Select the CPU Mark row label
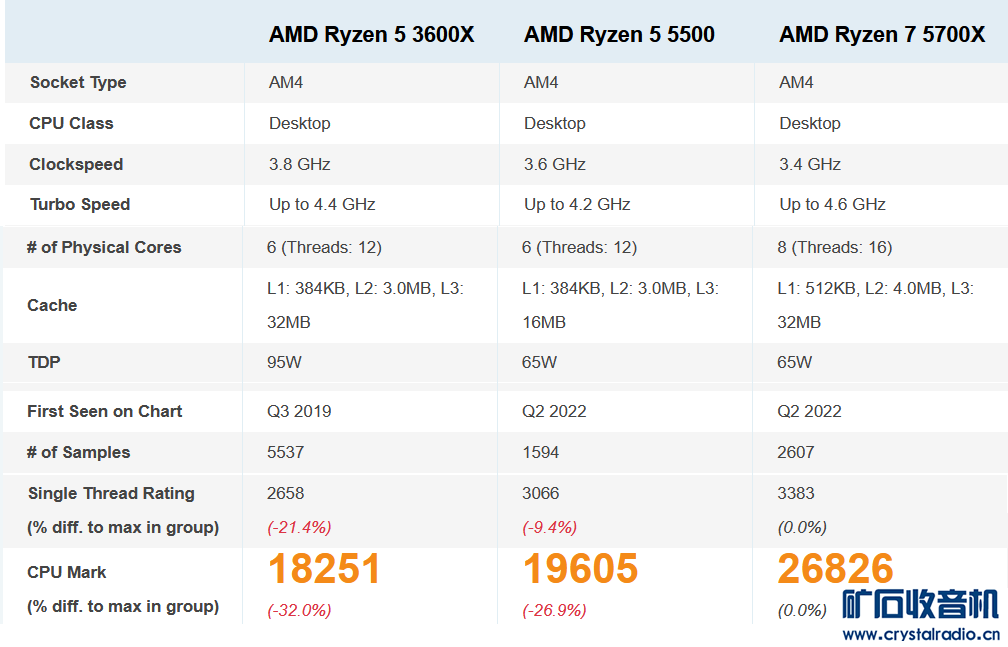1008x647 pixels. pyautogui.click(x=67, y=573)
